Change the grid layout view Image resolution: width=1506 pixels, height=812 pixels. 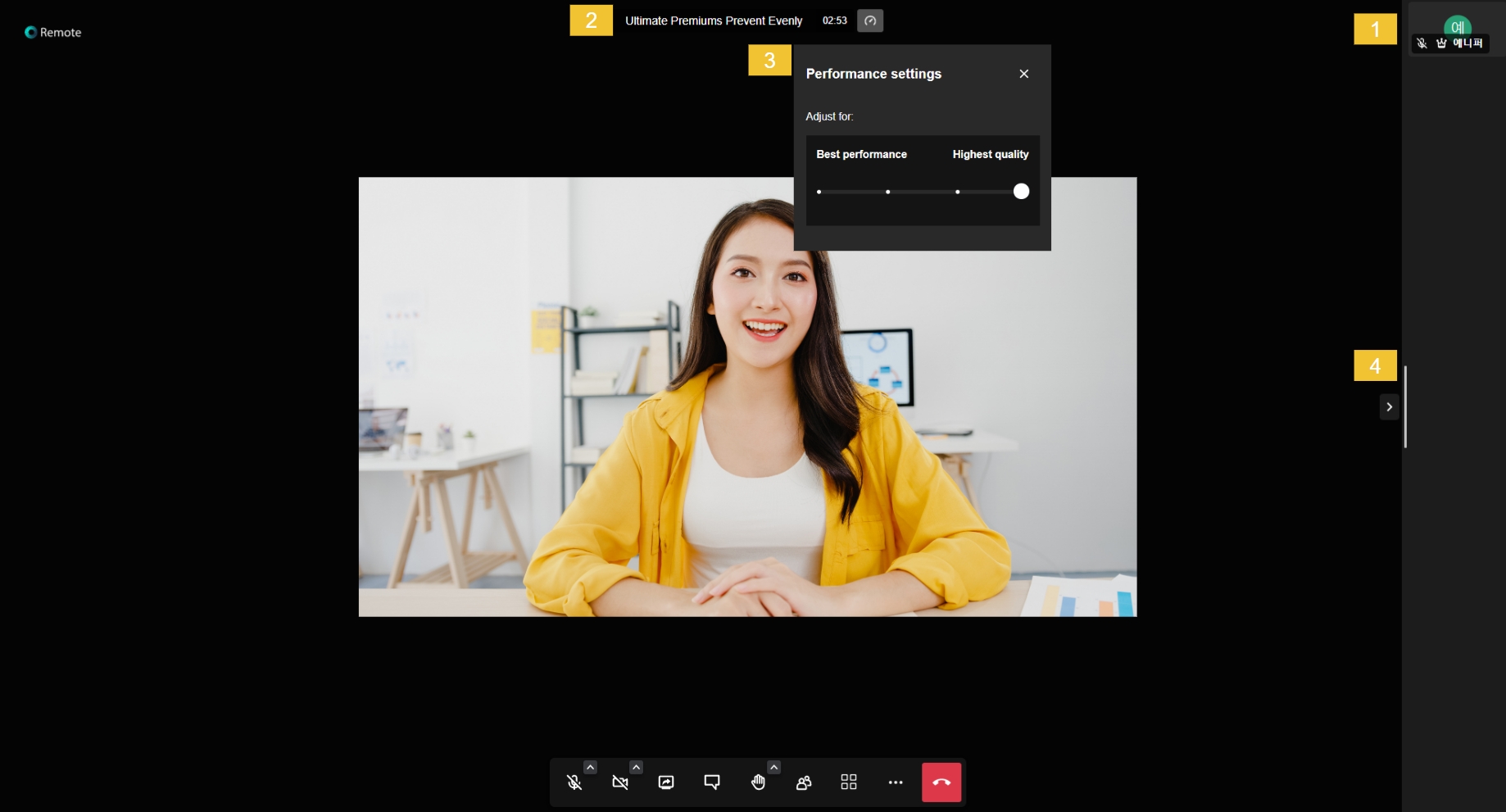[x=849, y=783]
